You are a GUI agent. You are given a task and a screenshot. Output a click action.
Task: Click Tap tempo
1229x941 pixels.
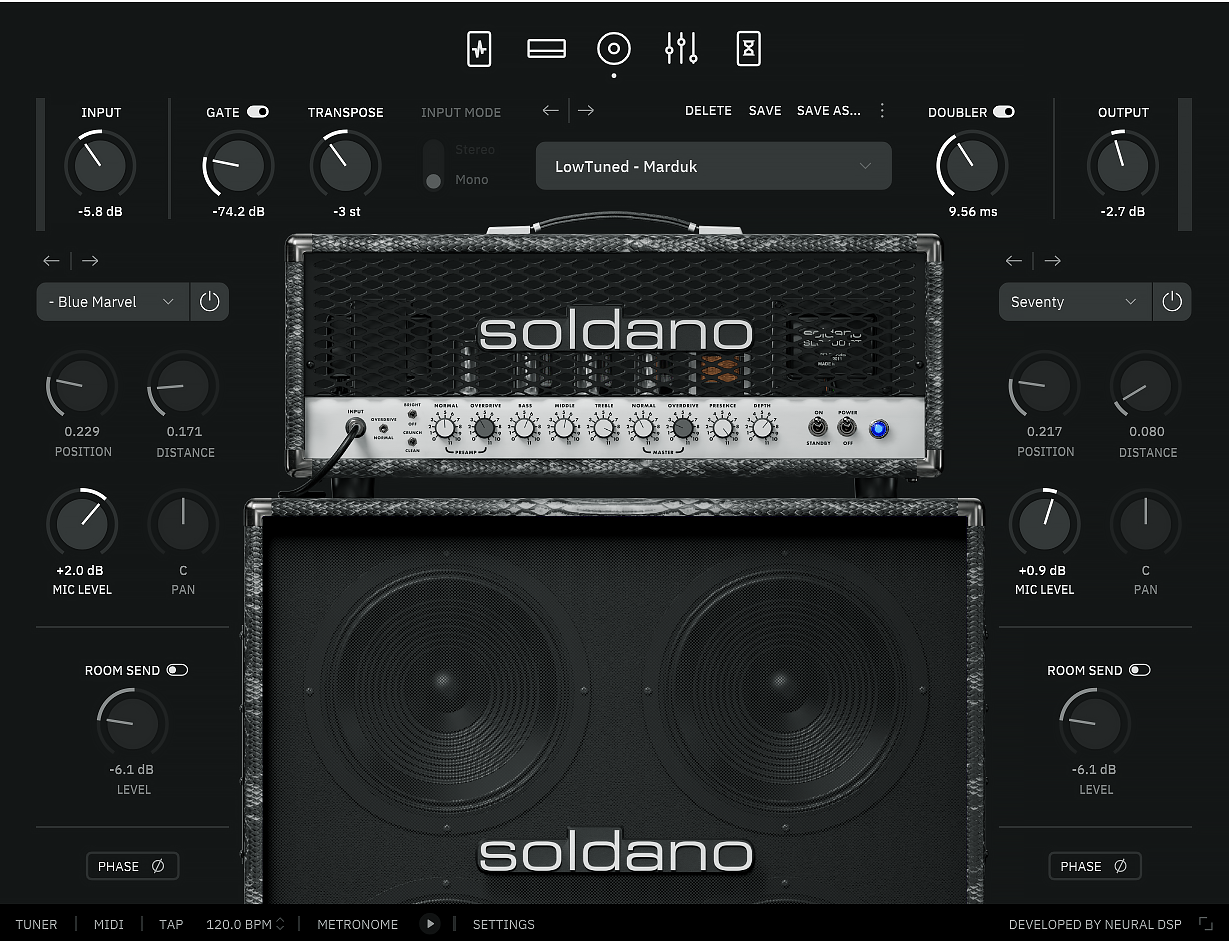[171, 924]
